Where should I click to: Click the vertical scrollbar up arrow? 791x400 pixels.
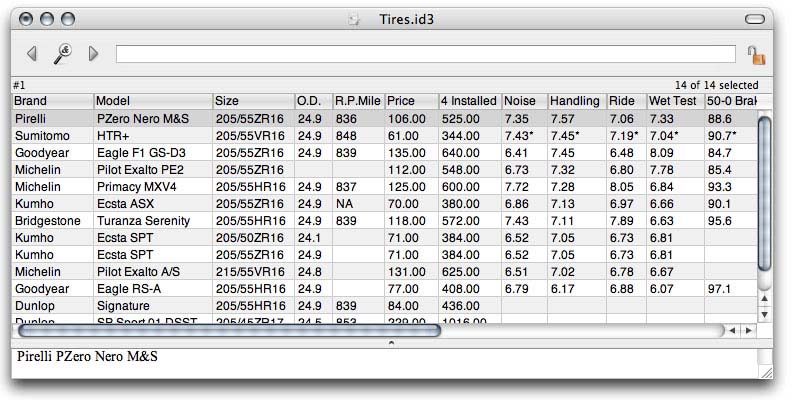(765, 299)
